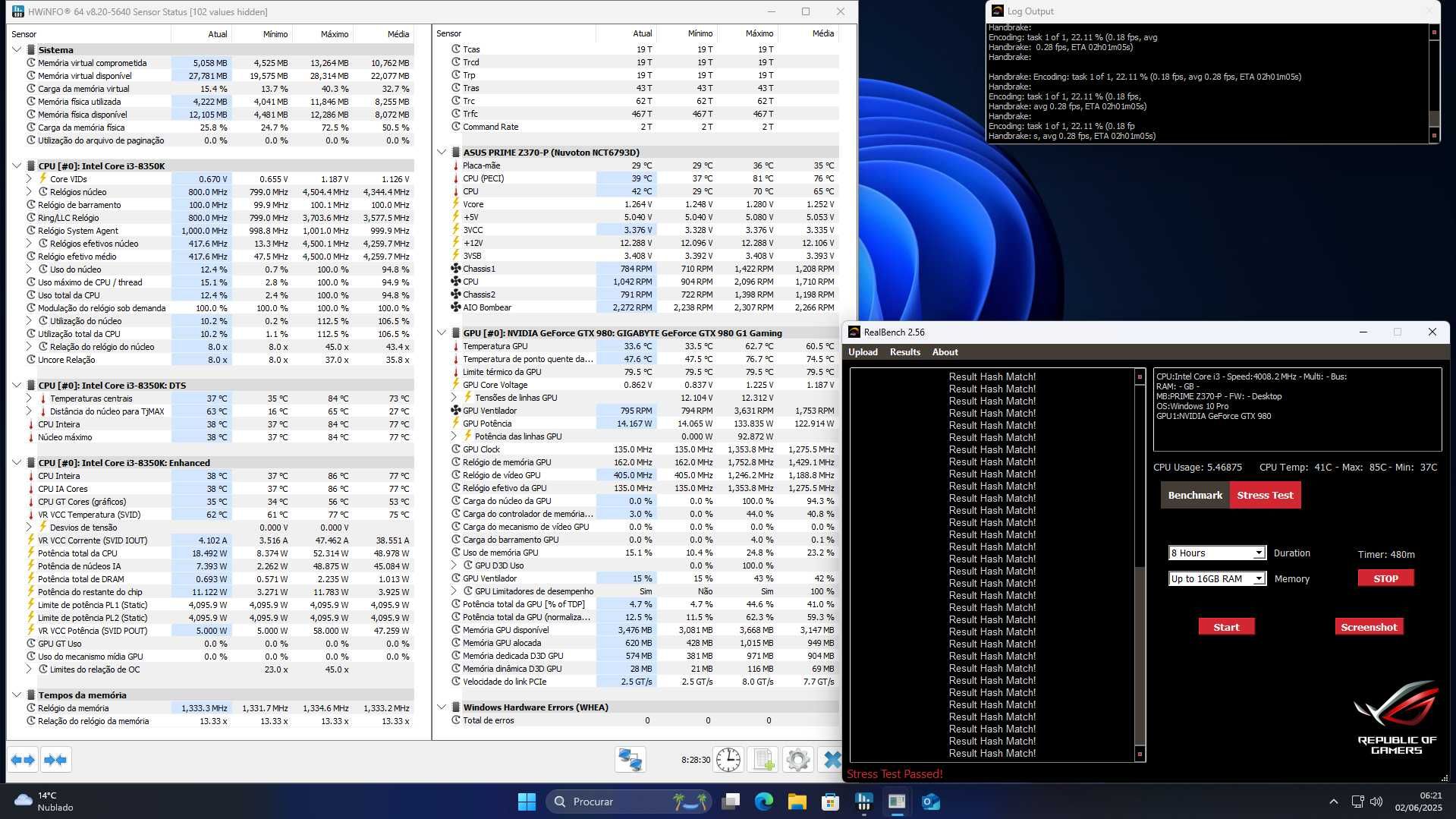Image resolution: width=1456 pixels, height=819 pixels.
Task: Click Log Output window title icon
Action: 997,11
